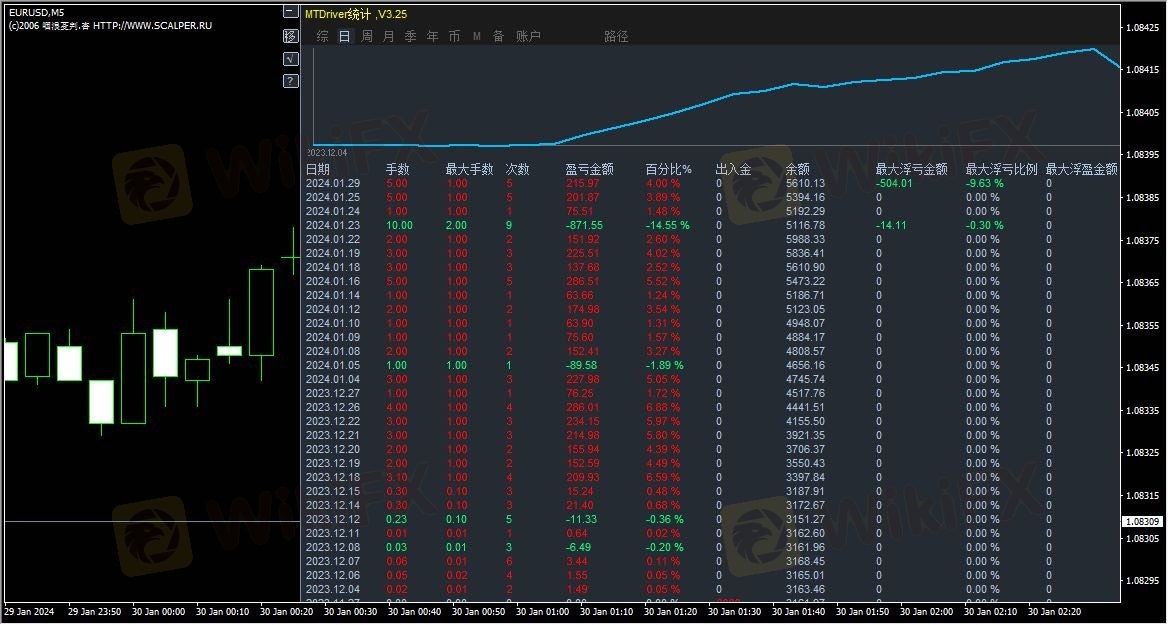Switch to '季' quarterly statistics tab
This screenshot has width=1168, height=625.
point(410,36)
